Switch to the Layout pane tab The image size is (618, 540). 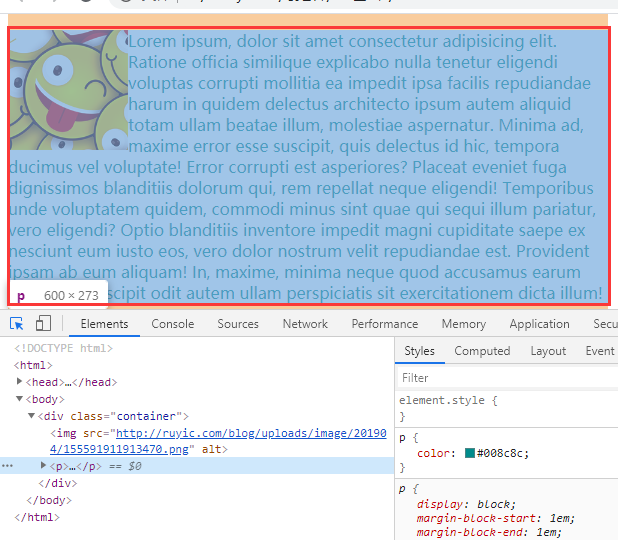[x=548, y=351]
